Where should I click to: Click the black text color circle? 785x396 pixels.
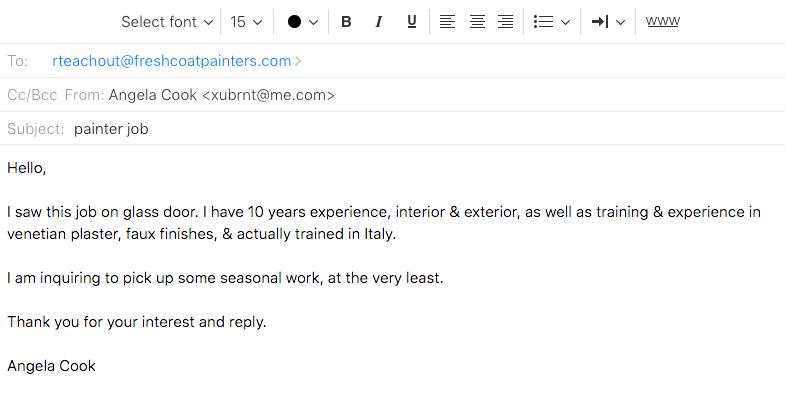294,22
